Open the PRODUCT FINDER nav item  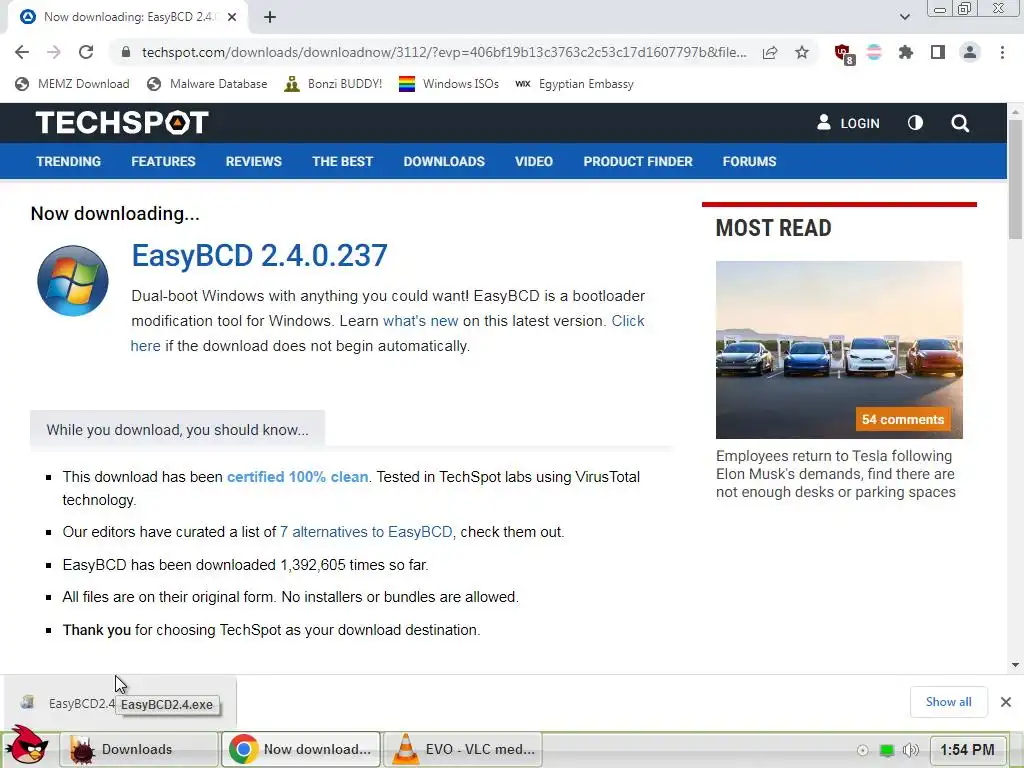pyautogui.click(x=638, y=161)
